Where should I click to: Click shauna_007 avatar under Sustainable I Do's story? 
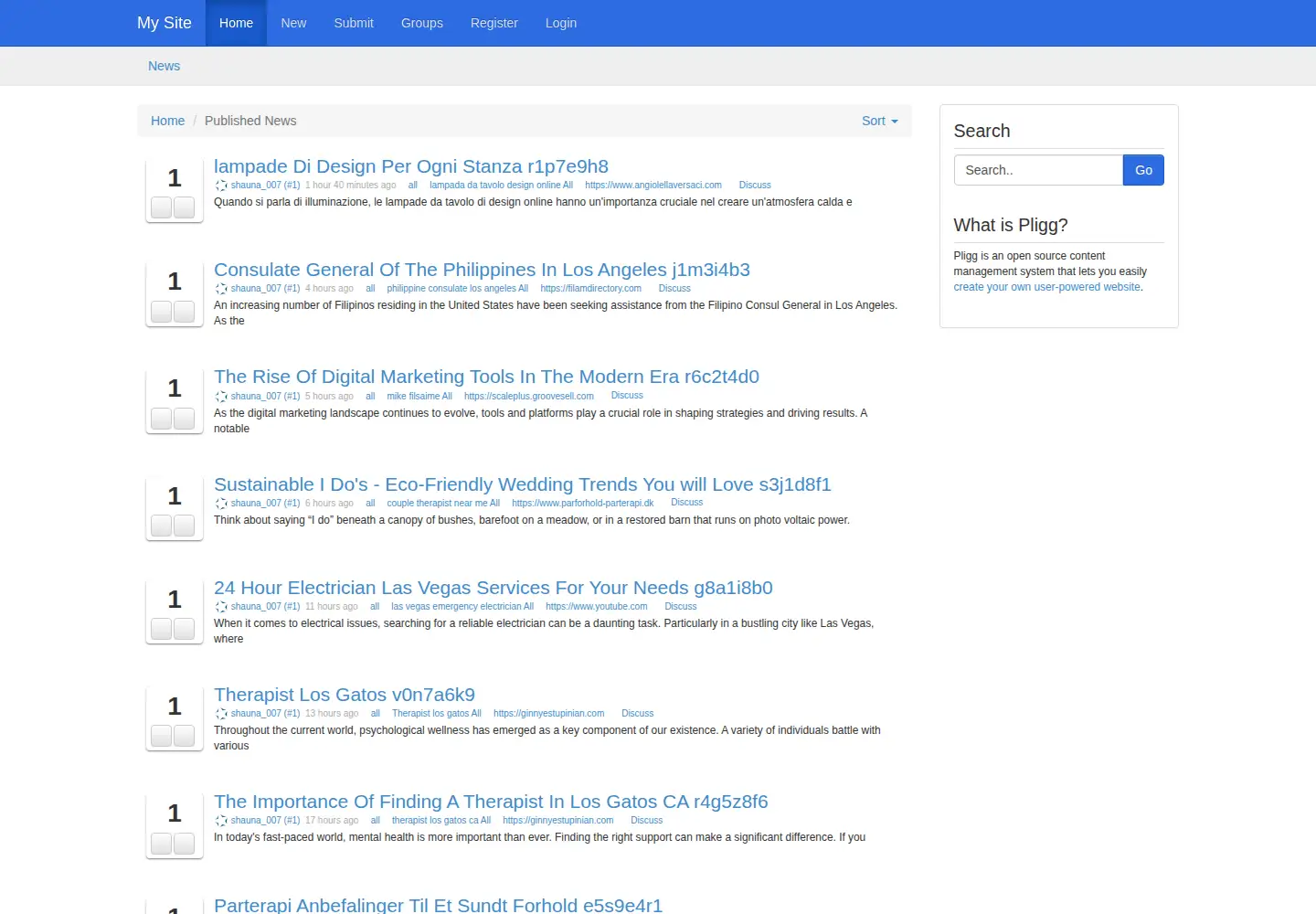click(221, 504)
